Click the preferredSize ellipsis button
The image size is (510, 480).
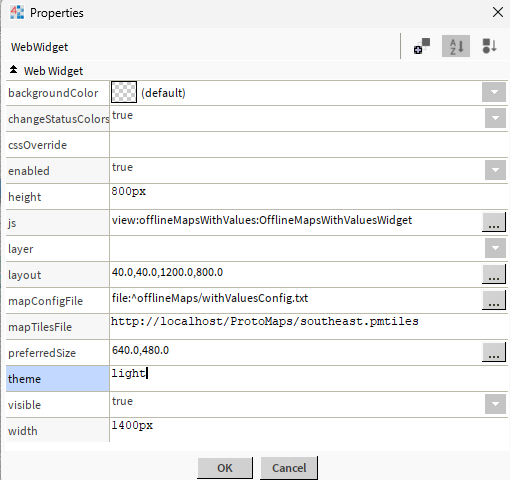pos(494,352)
